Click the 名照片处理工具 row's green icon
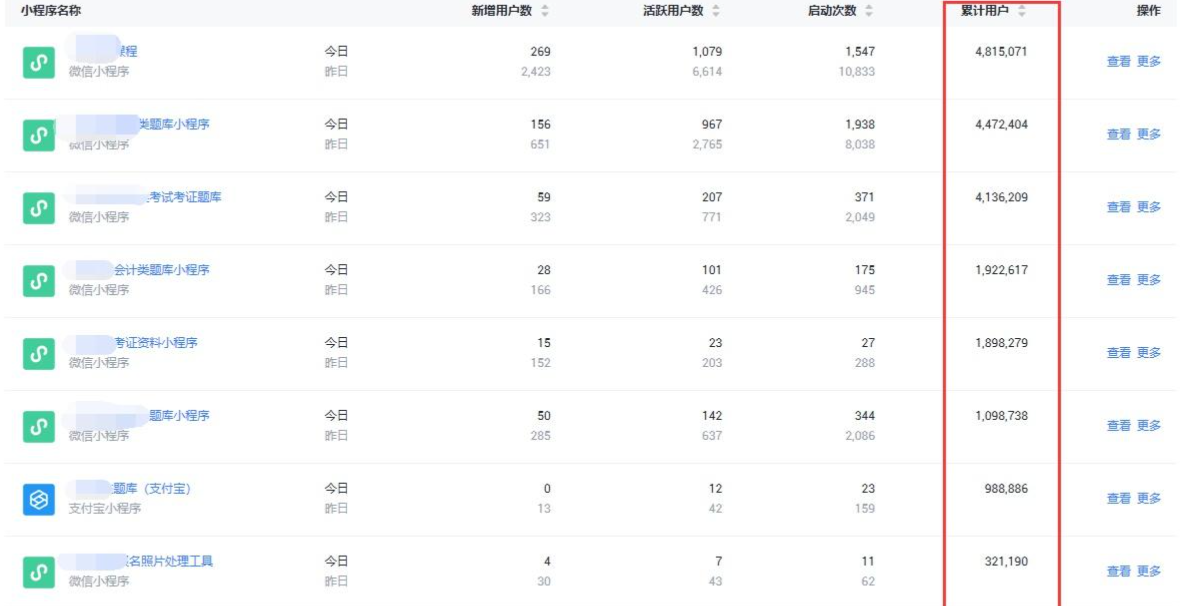The image size is (1182, 606). pyautogui.click(x=38, y=572)
